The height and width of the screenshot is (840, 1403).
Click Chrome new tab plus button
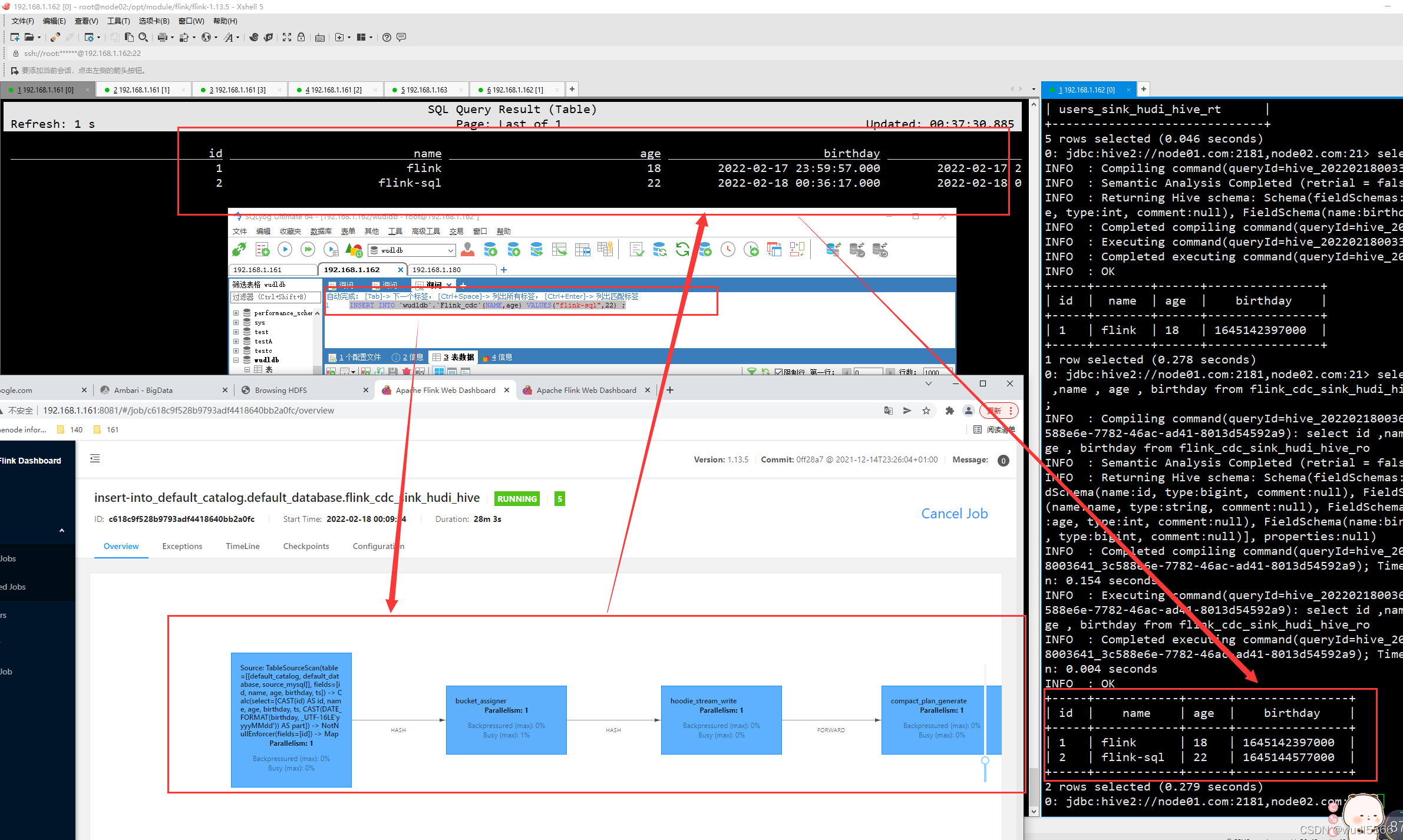click(x=670, y=390)
